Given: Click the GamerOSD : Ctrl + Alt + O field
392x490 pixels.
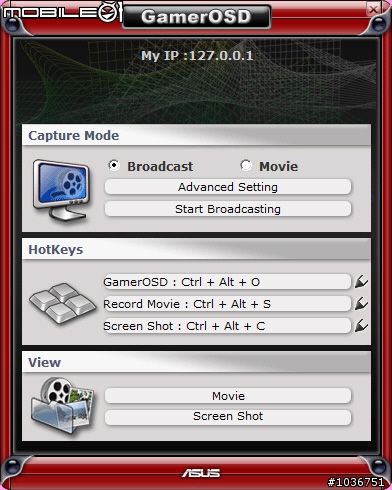Looking at the screenshot, I should click(227, 282).
